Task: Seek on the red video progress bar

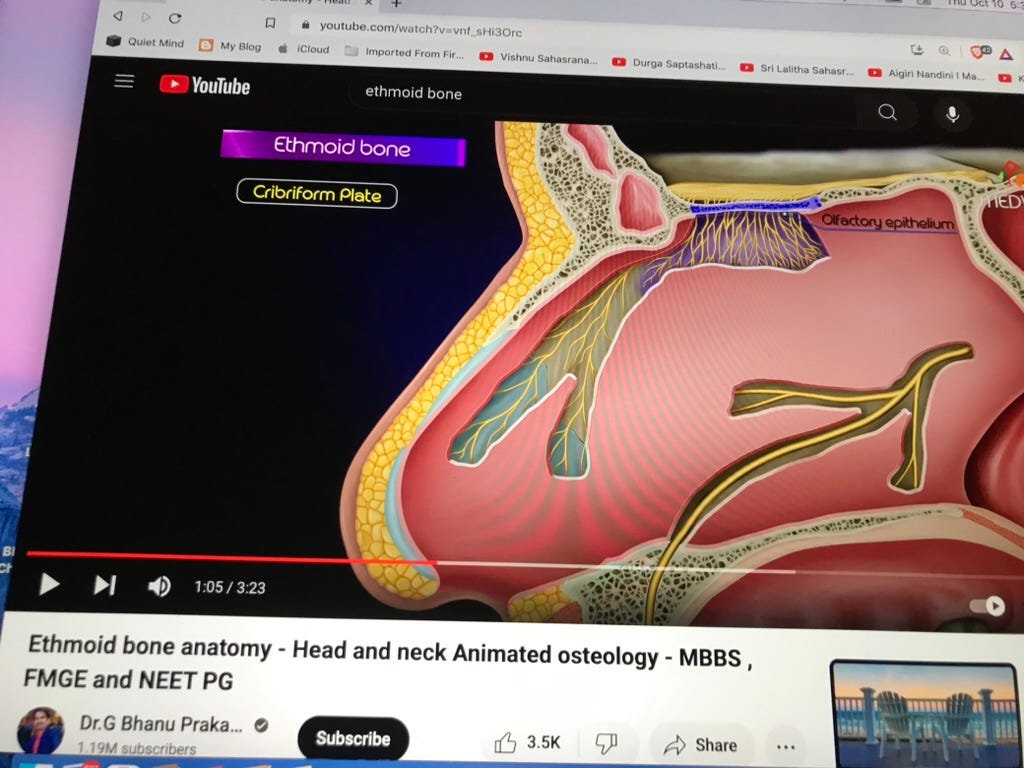Action: coord(232,556)
